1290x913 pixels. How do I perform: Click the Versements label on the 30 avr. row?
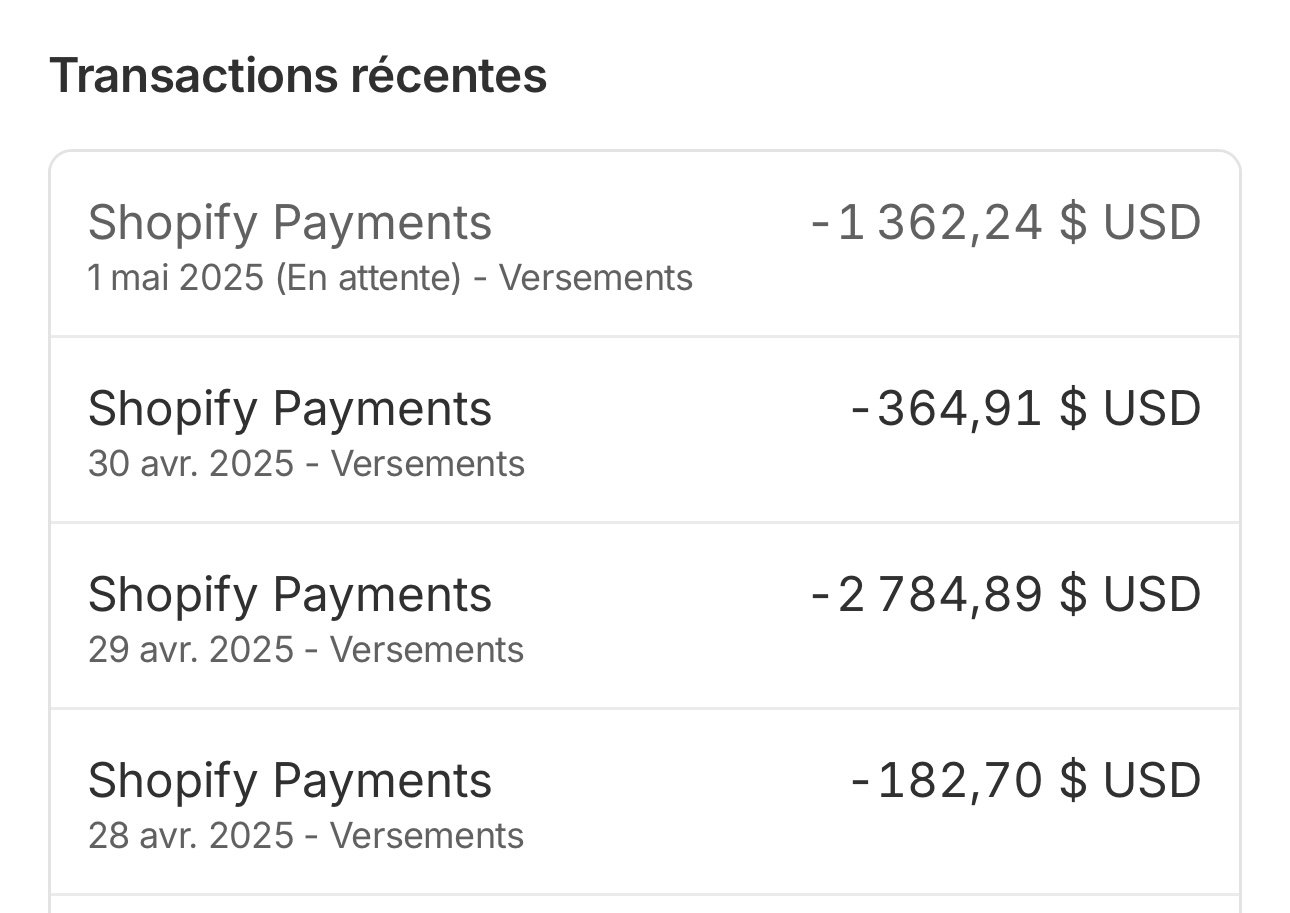(428, 463)
